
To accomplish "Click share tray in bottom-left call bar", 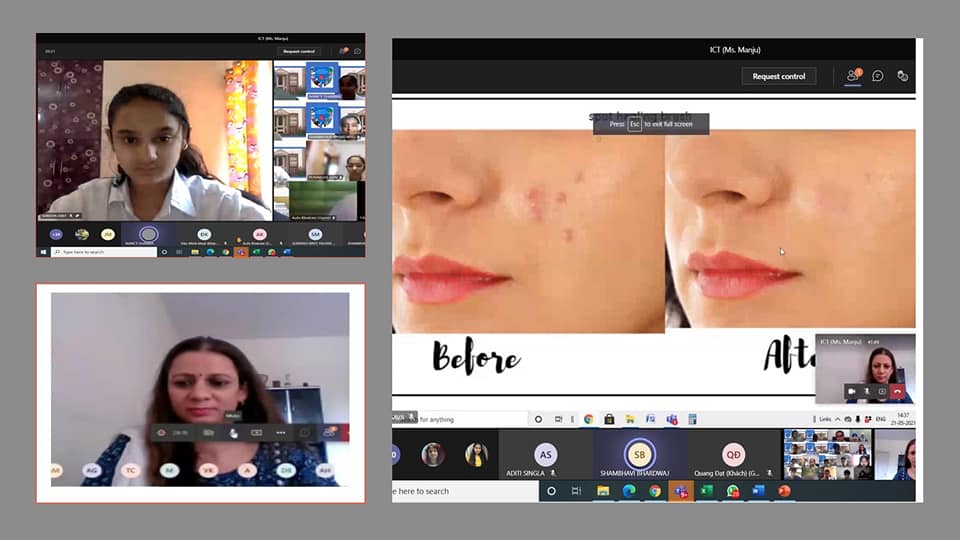I will tap(257, 433).
